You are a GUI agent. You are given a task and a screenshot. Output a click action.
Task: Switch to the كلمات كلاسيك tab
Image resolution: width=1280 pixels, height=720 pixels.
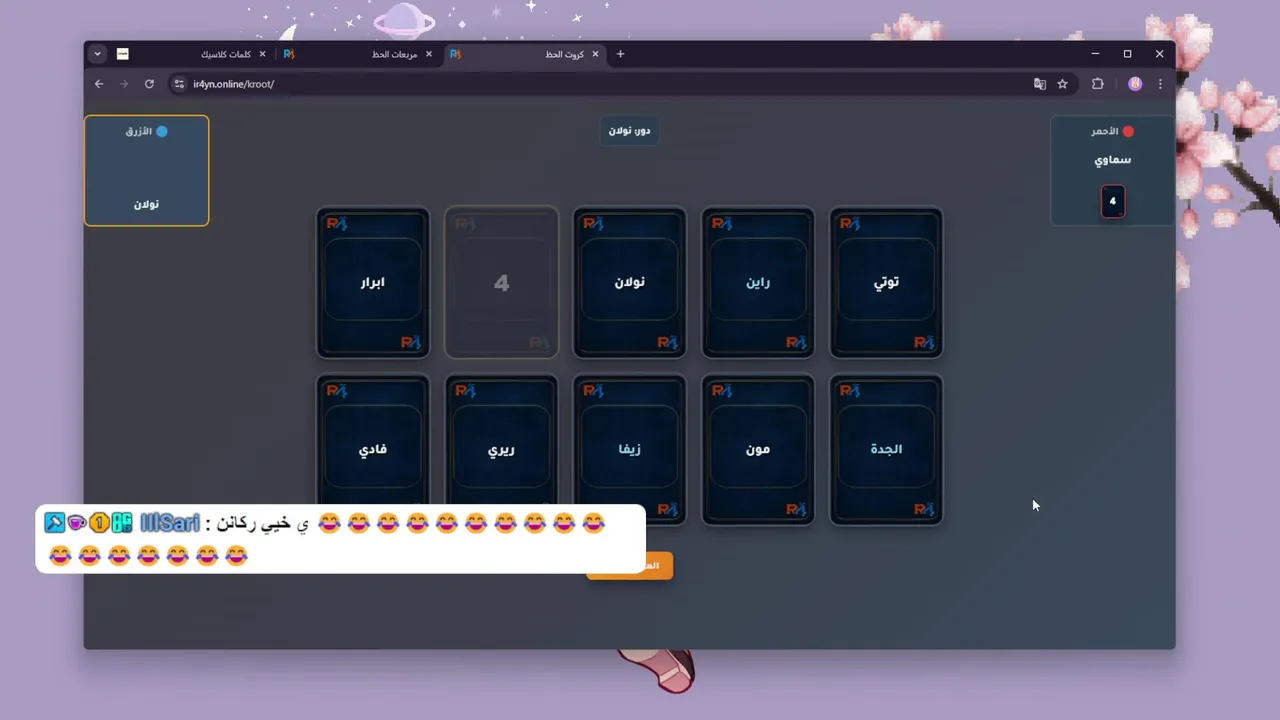coord(192,54)
